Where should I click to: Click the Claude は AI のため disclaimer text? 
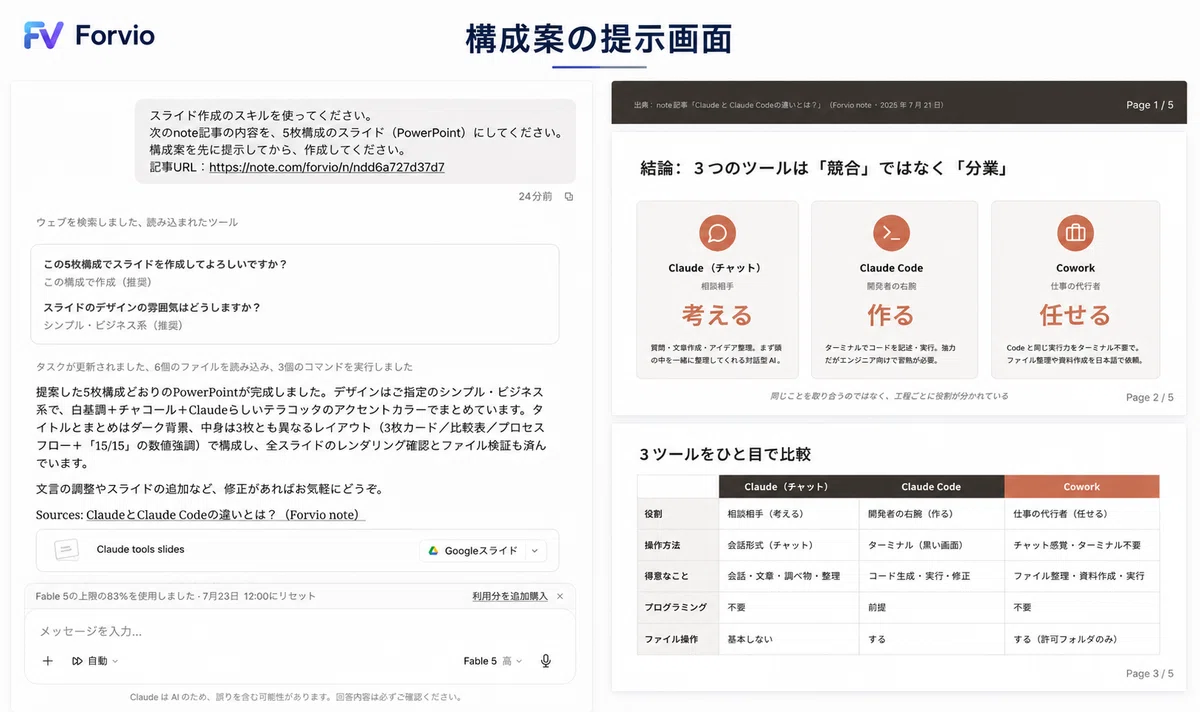tap(296, 697)
